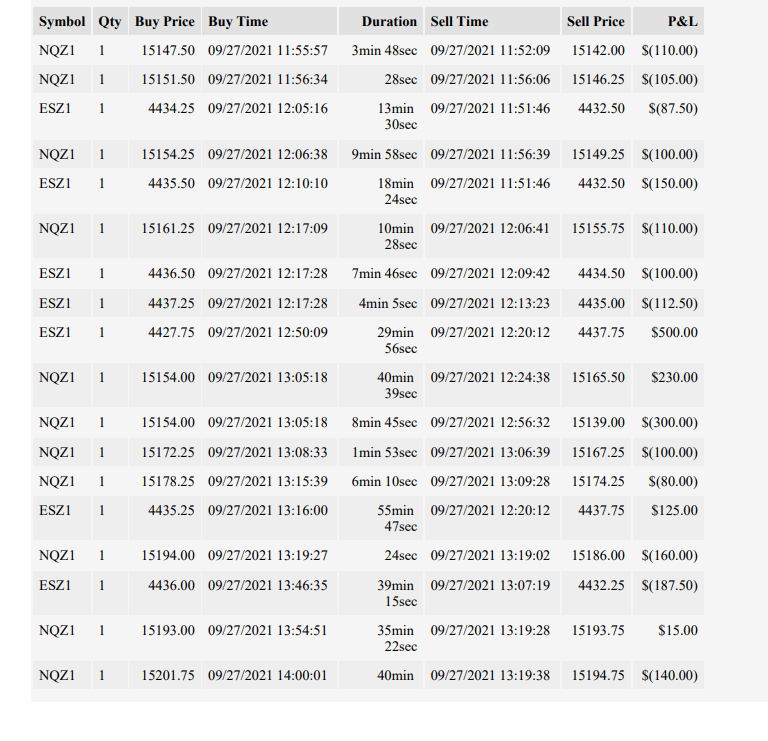768x741 pixels.
Task: Select sell price 15193.75 cell
Action: click(596, 638)
